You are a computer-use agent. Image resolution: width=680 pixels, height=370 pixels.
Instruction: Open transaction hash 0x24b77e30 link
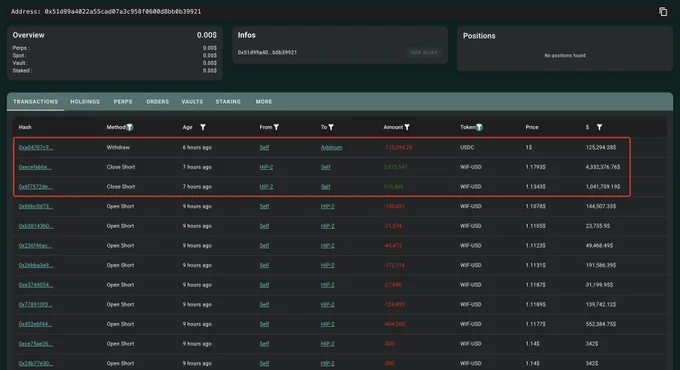(x=36, y=363)
